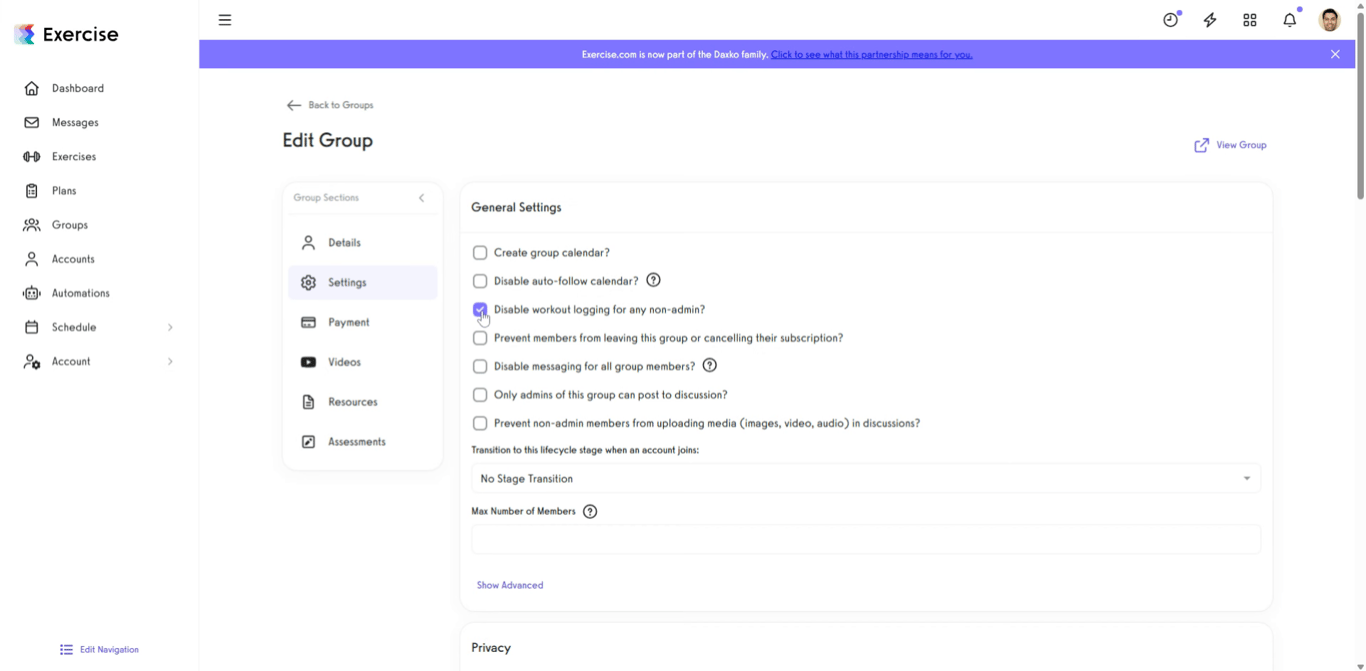Enable Create group calendar checkbox
This screenshot has height=671, width=1366.
click(x=480, y=253)
